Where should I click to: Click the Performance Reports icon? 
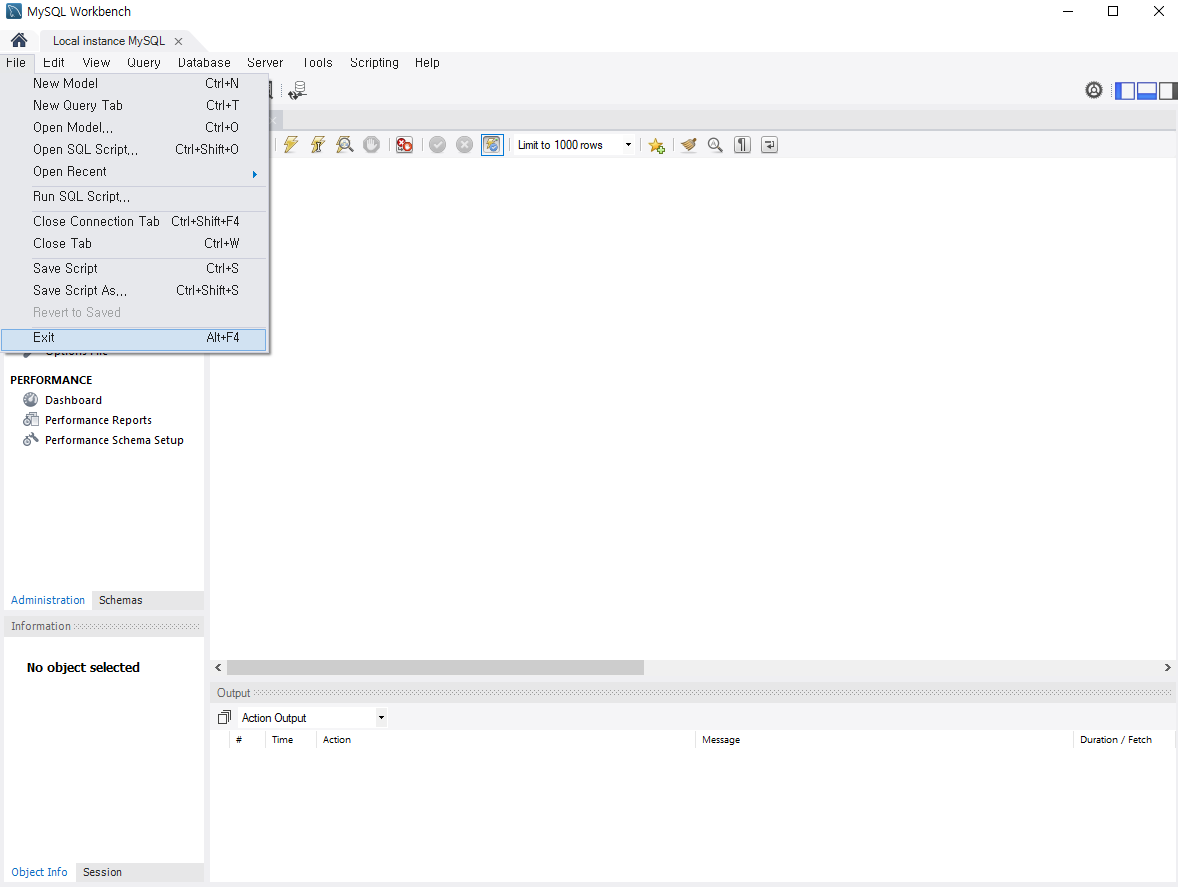[x=30, y=419]
